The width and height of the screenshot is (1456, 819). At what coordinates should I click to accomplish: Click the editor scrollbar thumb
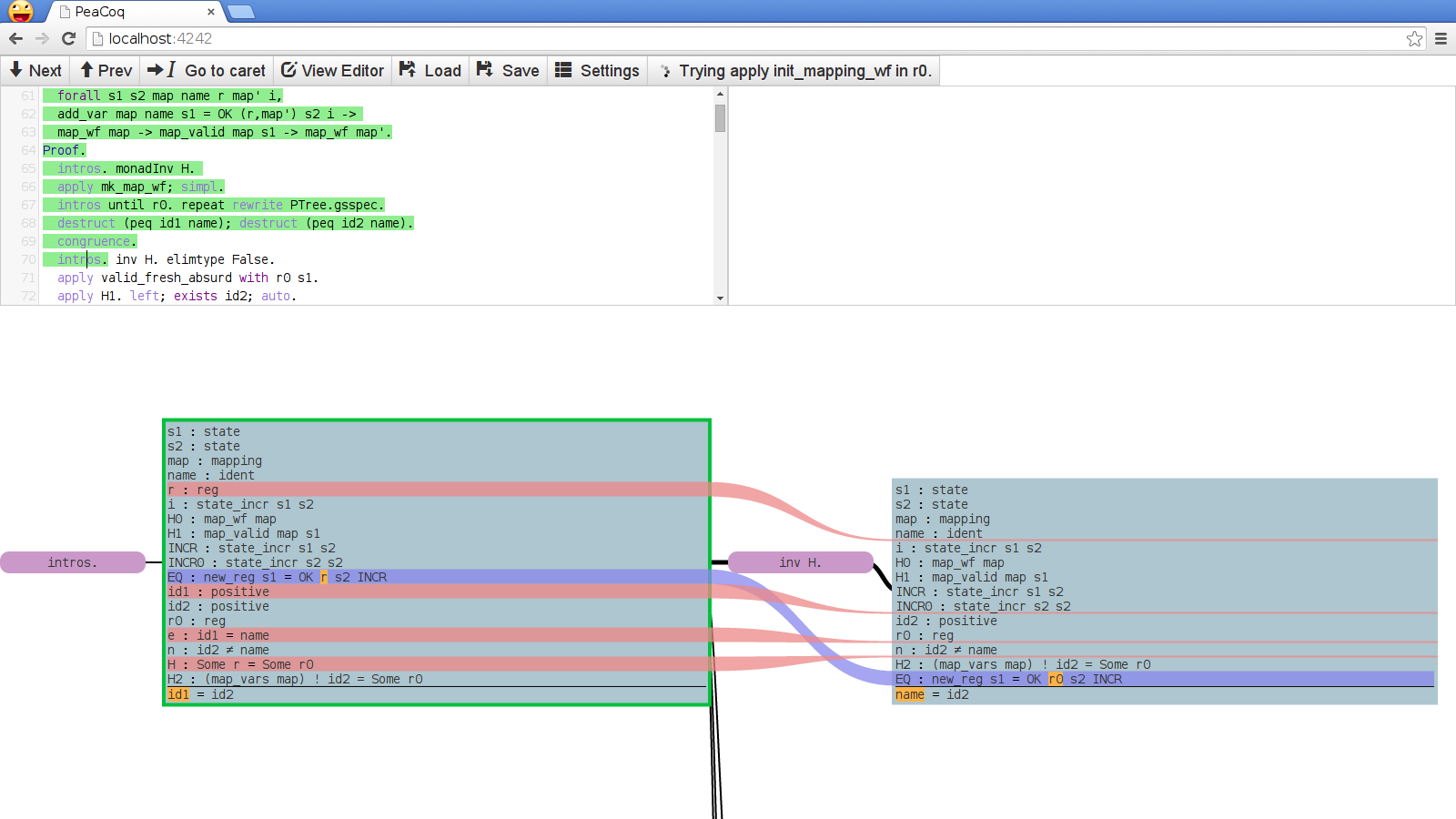(x=720, y=118)
